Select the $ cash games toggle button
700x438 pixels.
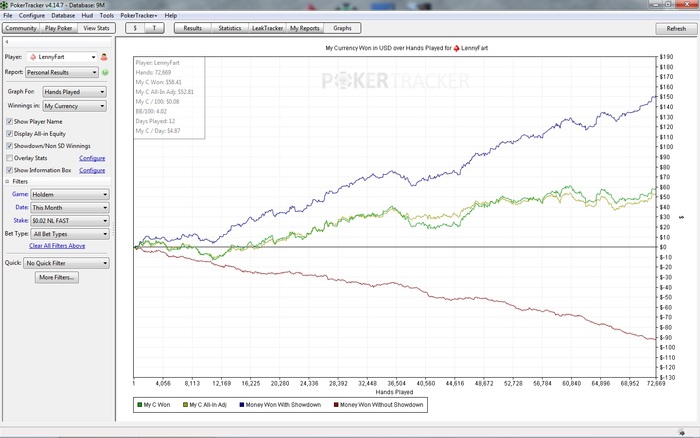pos(135,28)
